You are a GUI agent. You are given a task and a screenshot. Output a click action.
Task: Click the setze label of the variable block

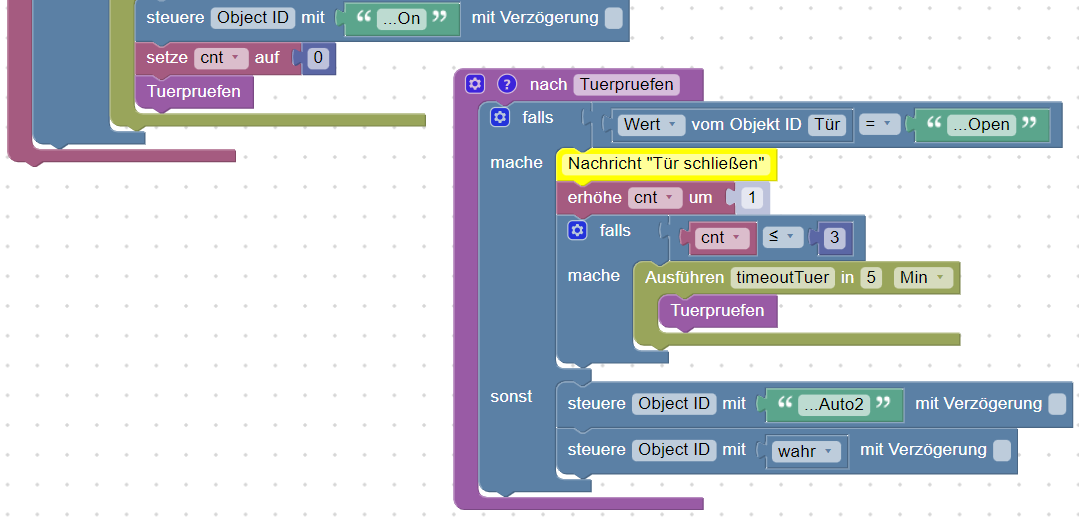pyautogui.click(x=167, y=58)
